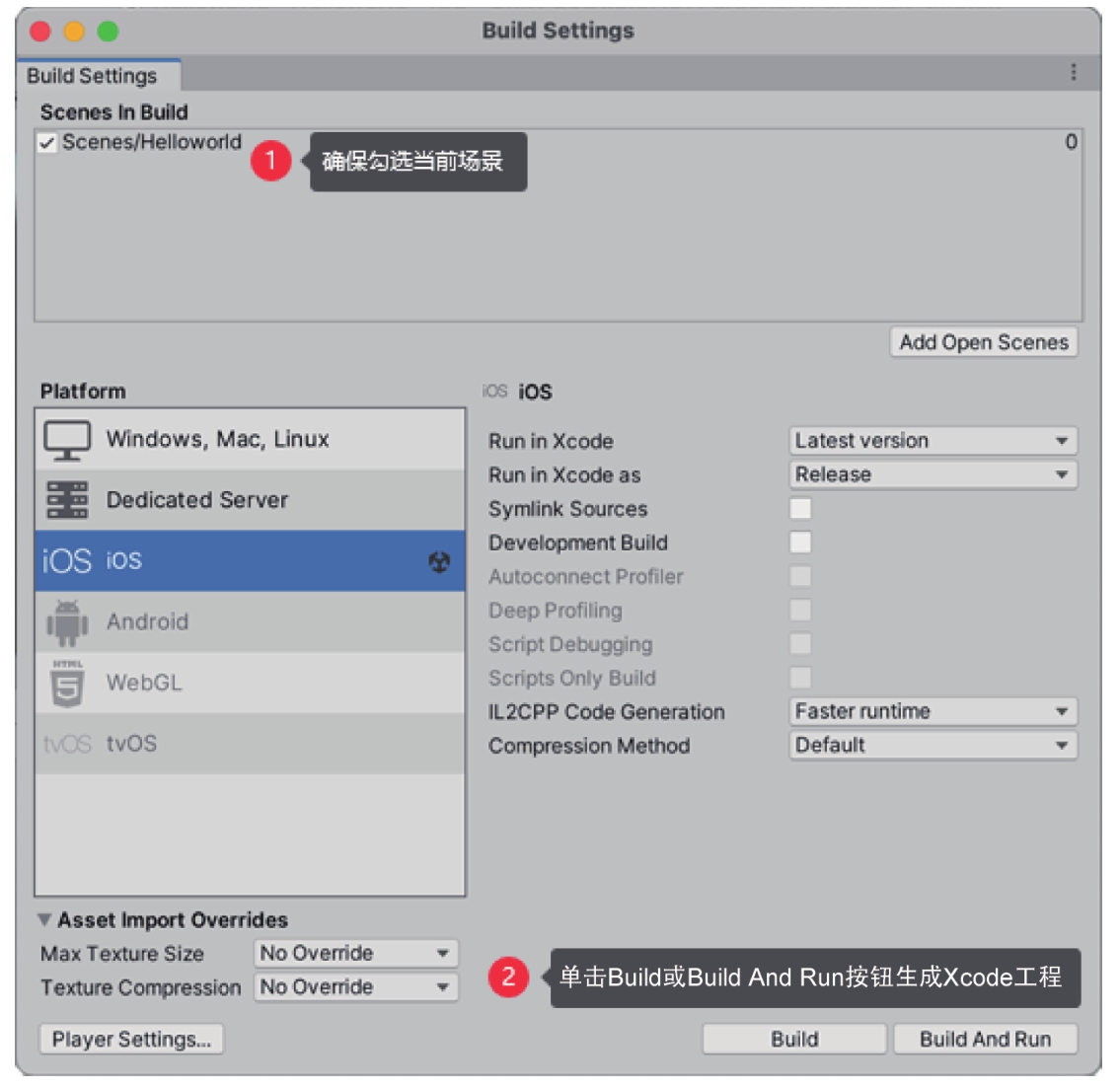Image resolution: width=1120 pixels, height=1086 pixels.
Task: Open the Texture Compression dropdown
Action: (355, 987)
